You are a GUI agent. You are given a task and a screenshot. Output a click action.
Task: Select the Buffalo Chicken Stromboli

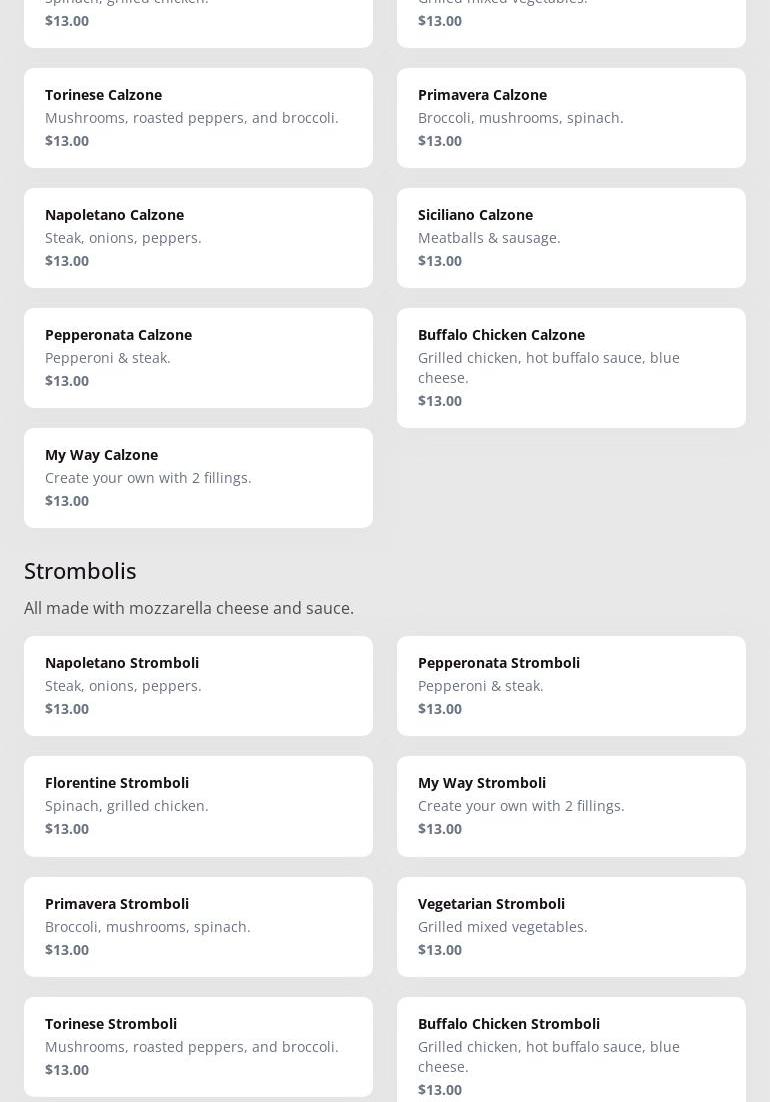coord(571,1050)
